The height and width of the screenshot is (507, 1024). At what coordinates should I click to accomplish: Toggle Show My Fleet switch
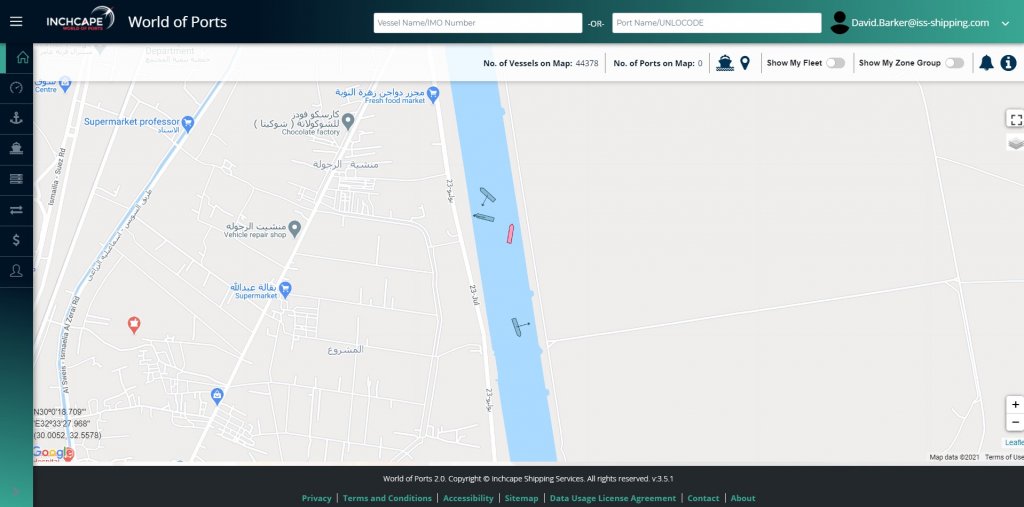(835, 63)
